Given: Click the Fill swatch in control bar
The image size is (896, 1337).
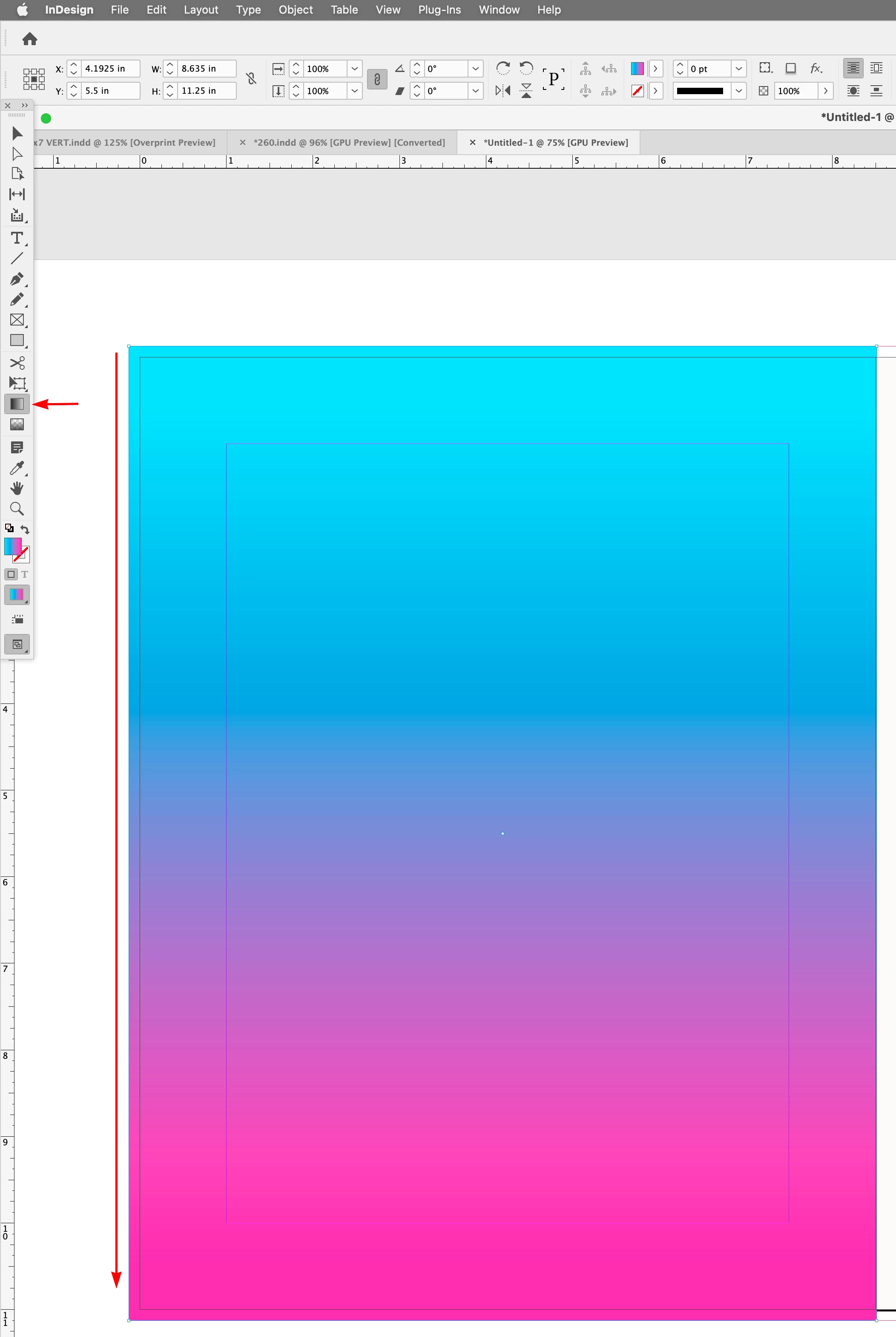Looking at the screenshot, I should (x=637, y=69).
